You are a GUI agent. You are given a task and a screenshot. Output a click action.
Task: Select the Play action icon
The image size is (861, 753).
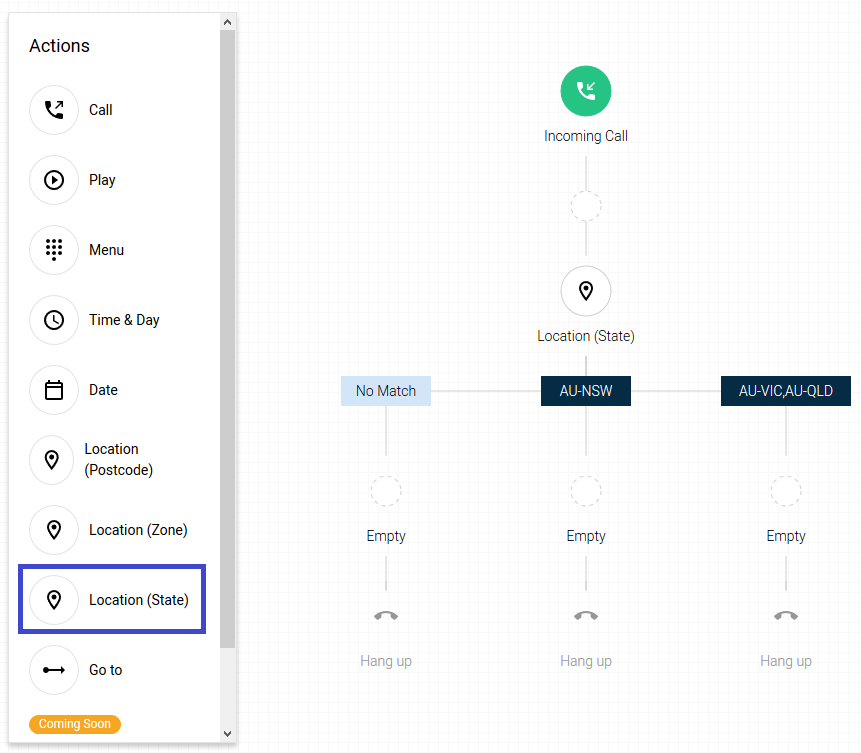54,180
